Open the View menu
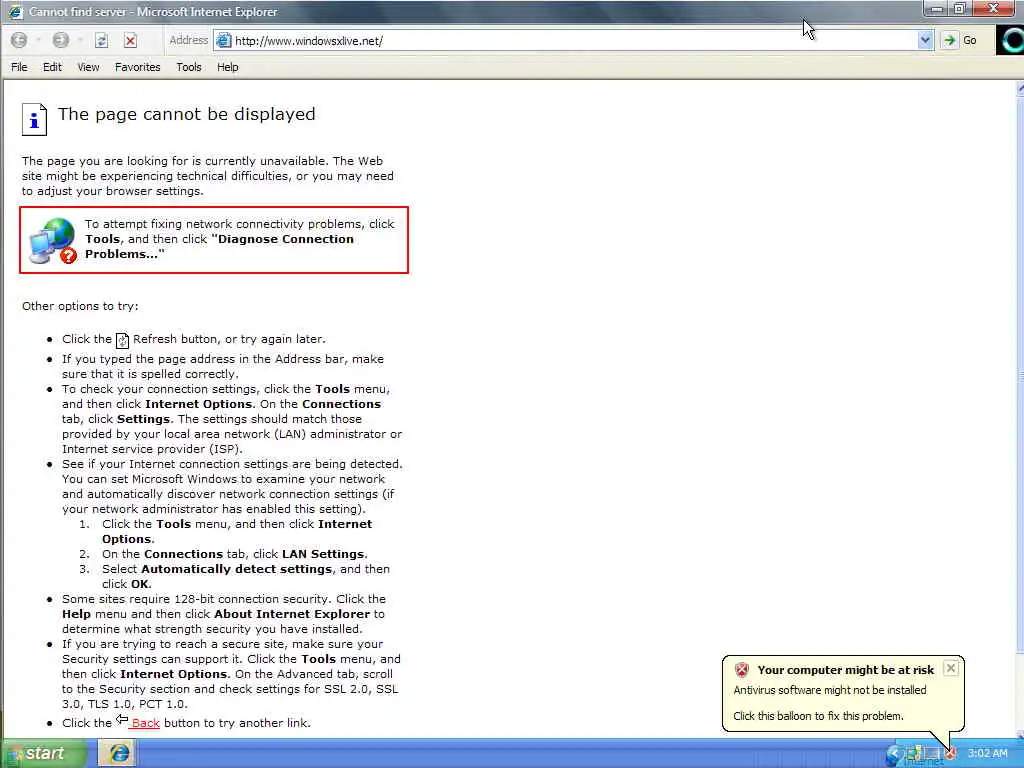This screenshot has height=768, width=1024. tap(88, 67)
